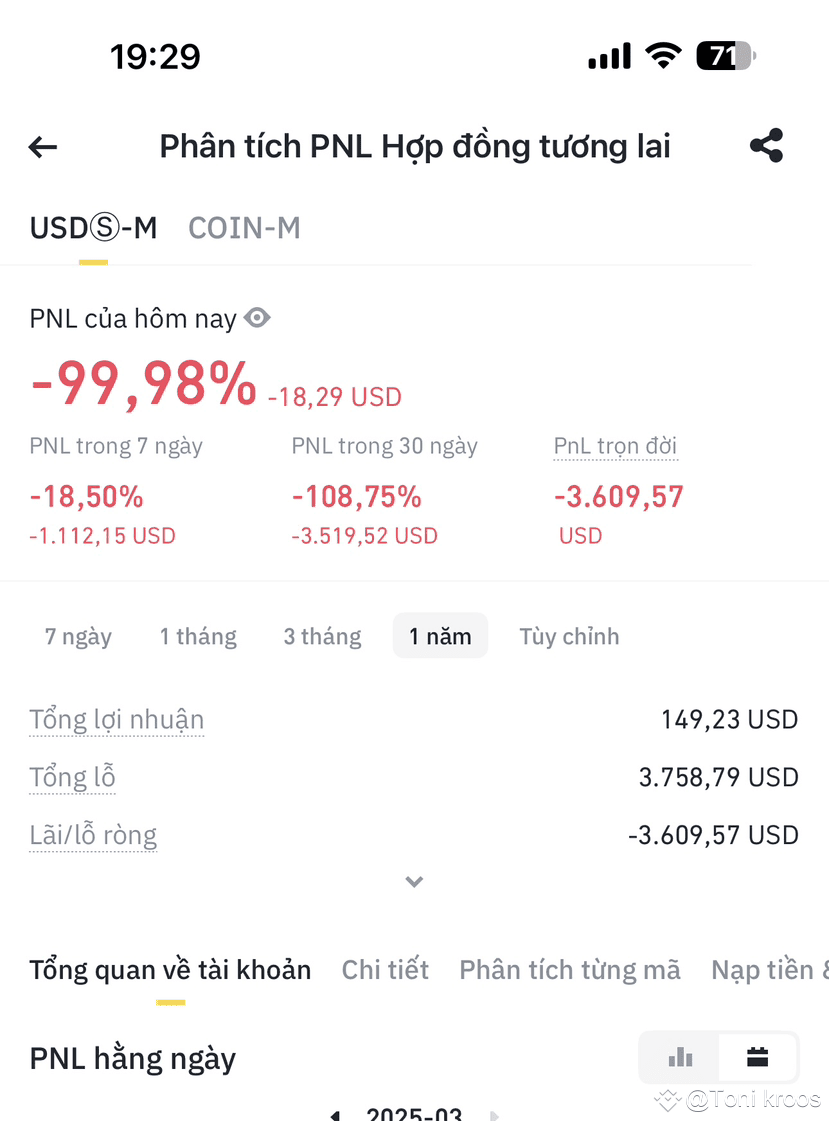Image resolution: width=829 pixels, height=1121 pixels.
Task: Choose the 1 tháng range
Action: click(198, 636)
